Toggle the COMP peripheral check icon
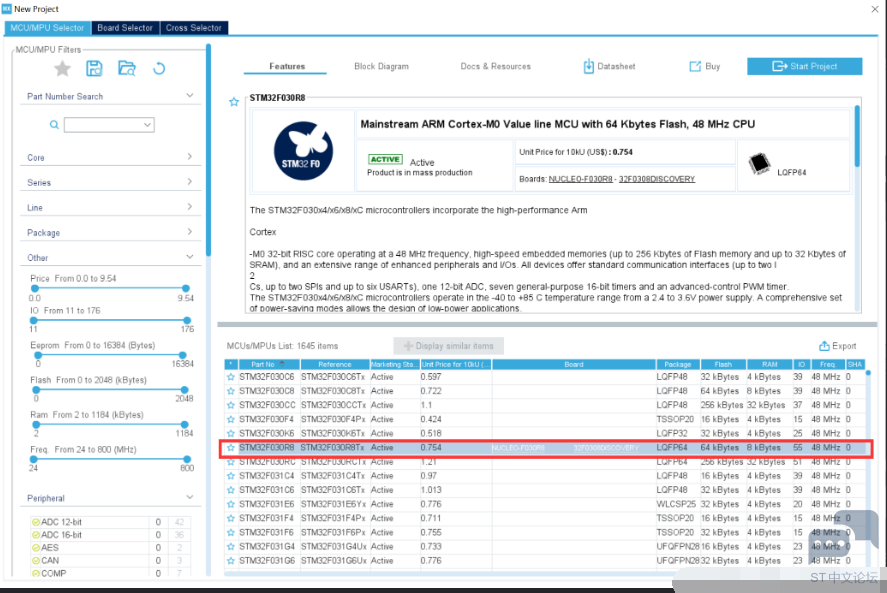Screen dimensions: 887x593 point(36,573)
